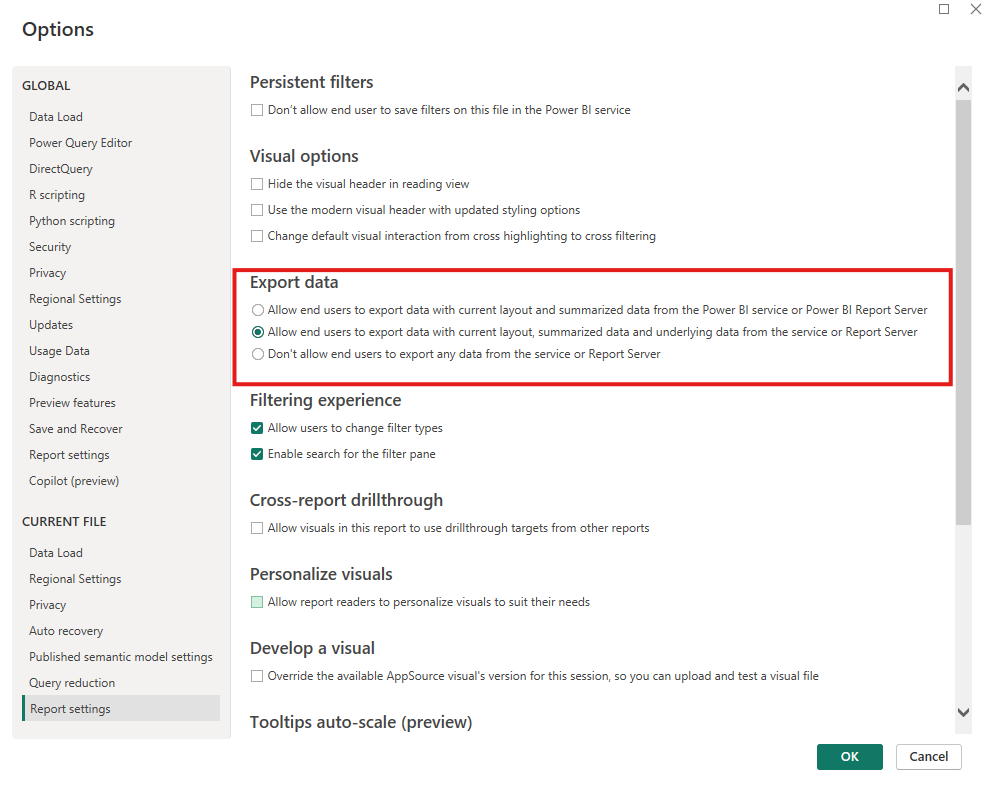Open R scripting settings
Screen dimensions: 991x790
57,195
